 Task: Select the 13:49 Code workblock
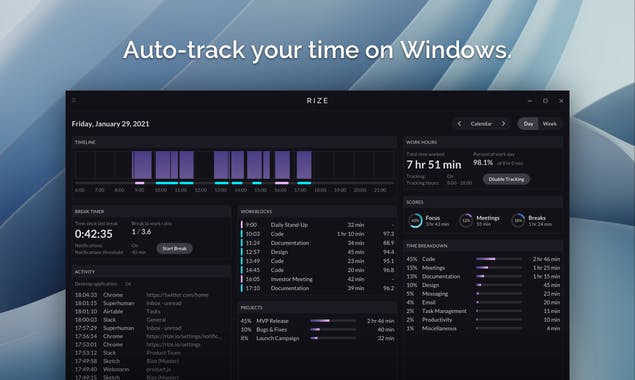[318, 261]
